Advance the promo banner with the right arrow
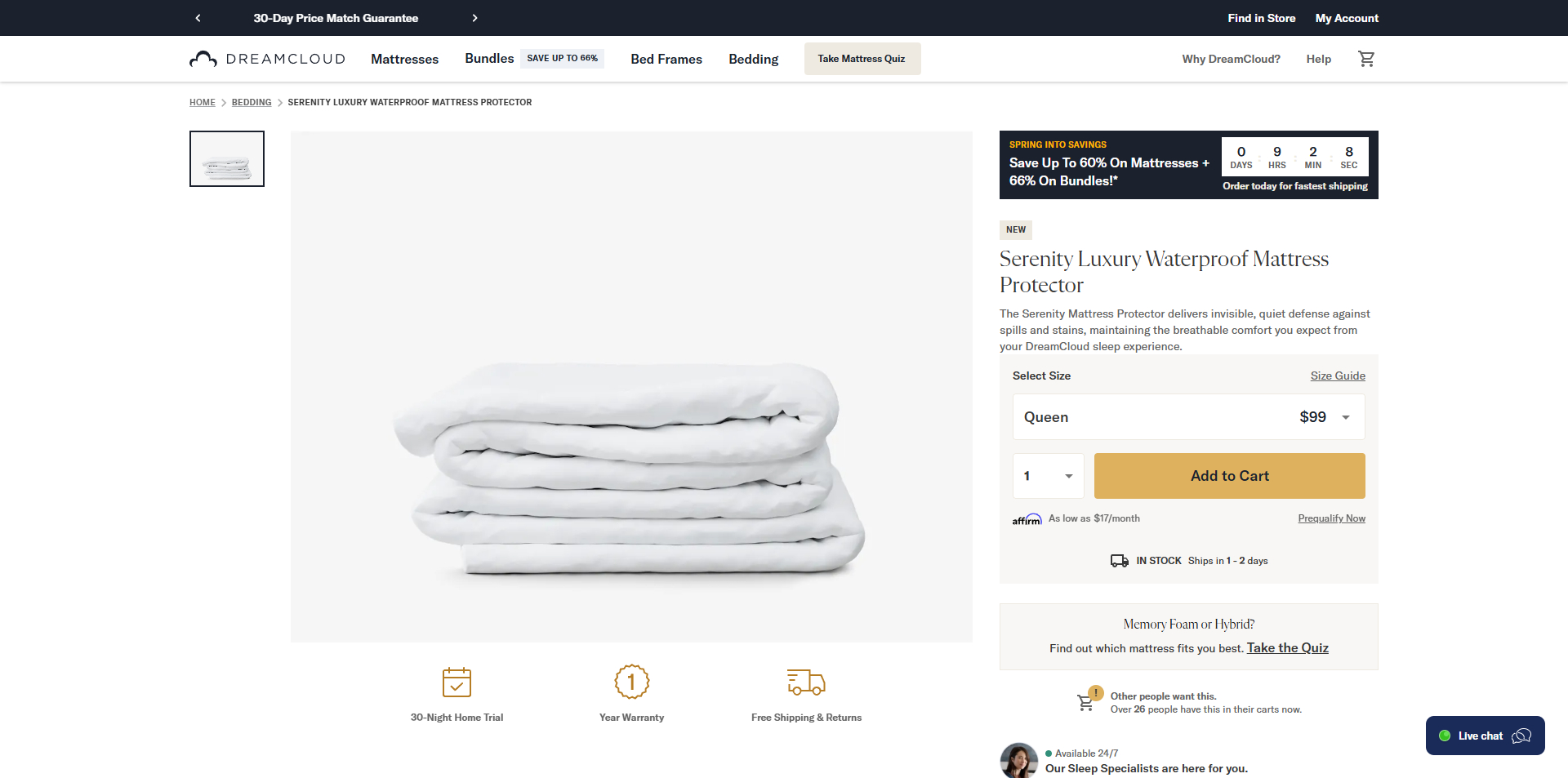 coord(475,17)
